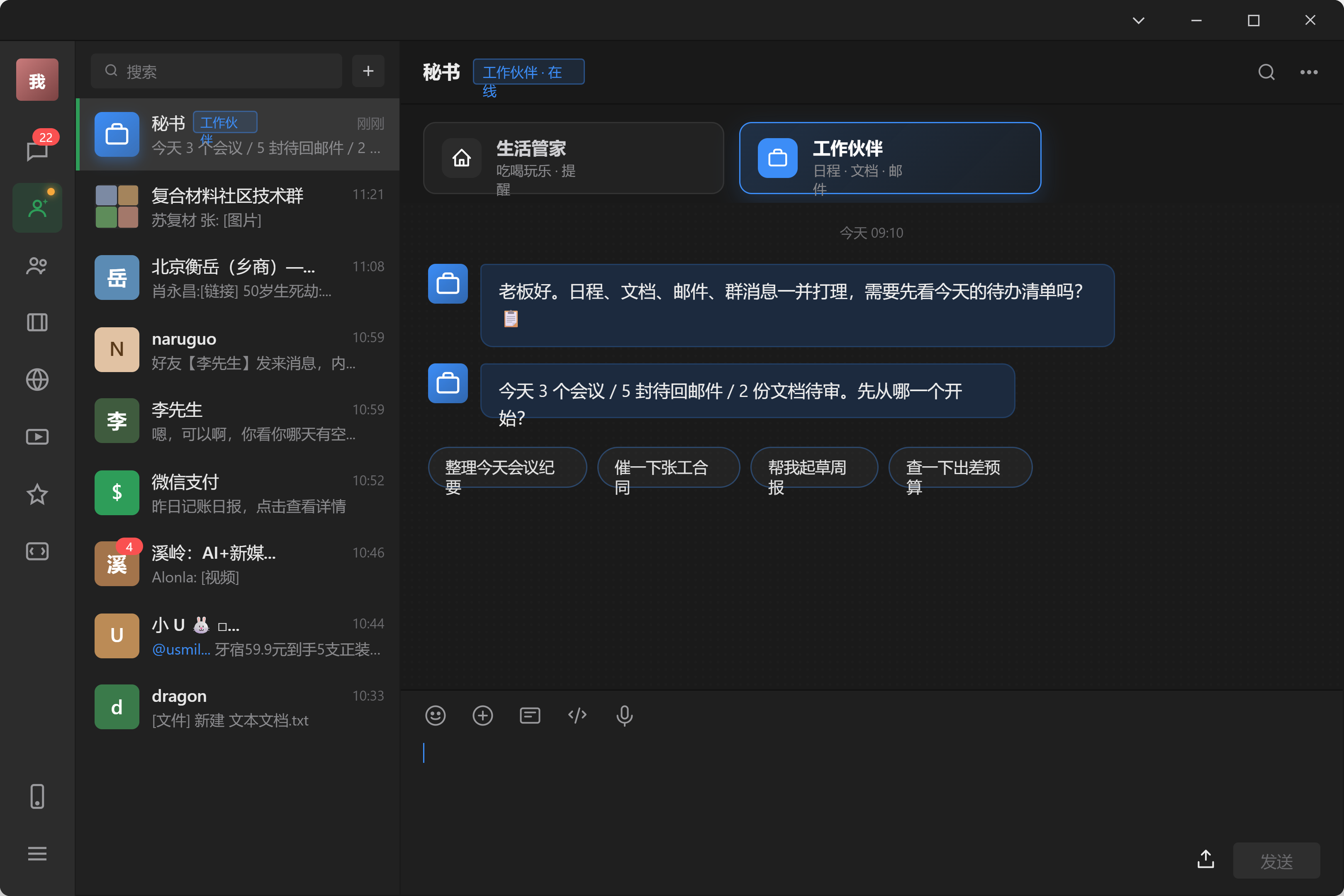1344x896 pixels.
Task: Click the briefcase avatar beside the 老板好 message
Action: click(x=448, y=283)
